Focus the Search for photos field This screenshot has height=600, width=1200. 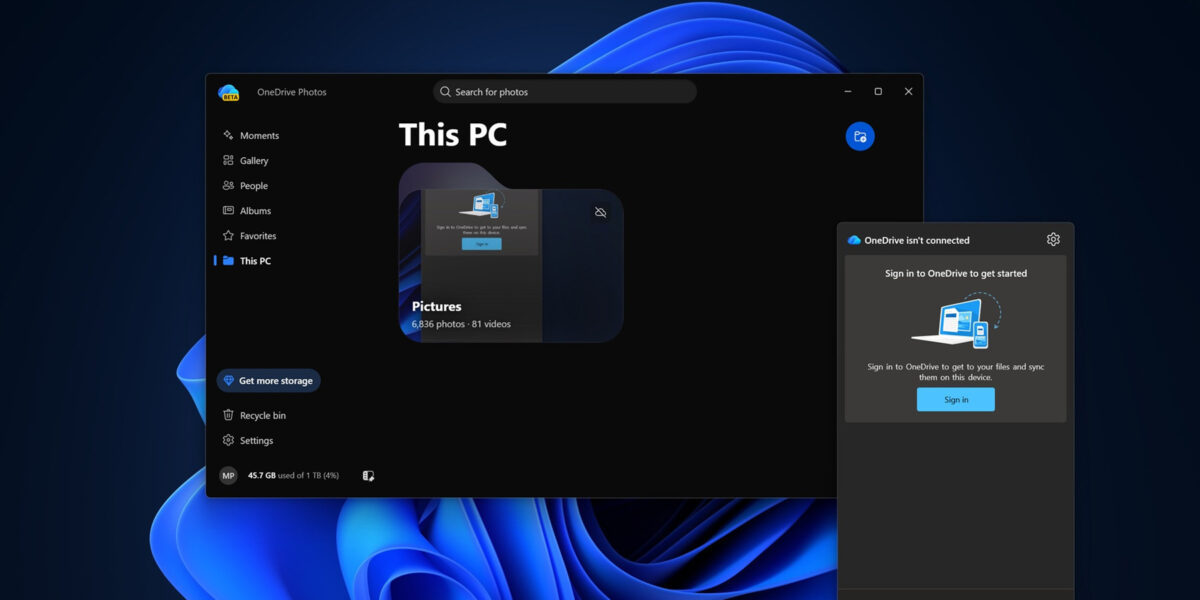pyautogui.click(x=565, y=92)
